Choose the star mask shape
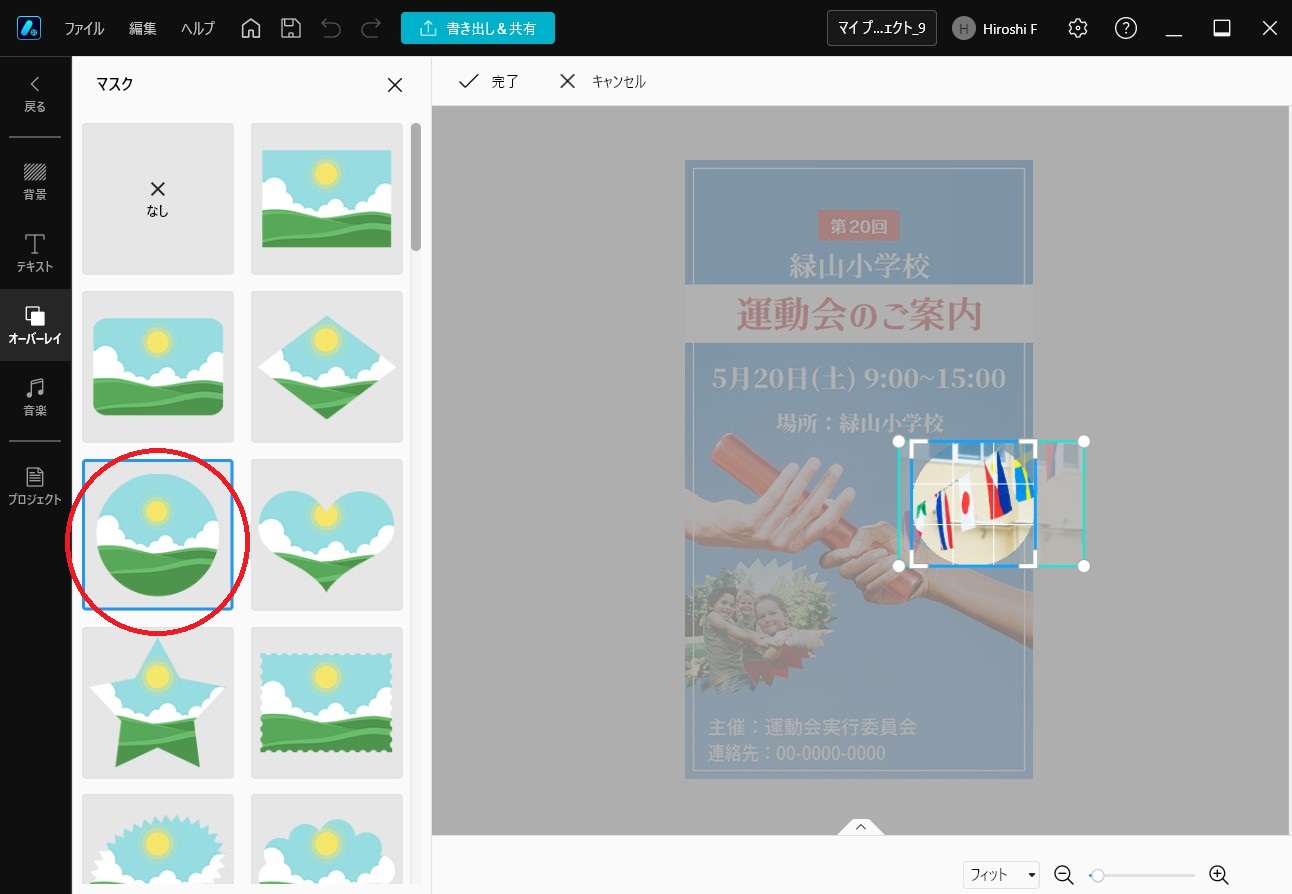The image size is (1292, 894). 158,703
